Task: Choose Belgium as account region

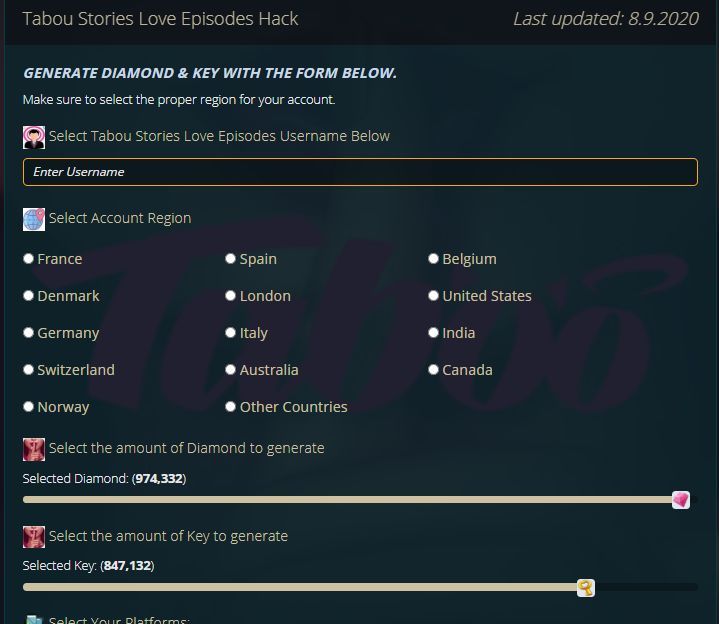Action: coord(433,259)
